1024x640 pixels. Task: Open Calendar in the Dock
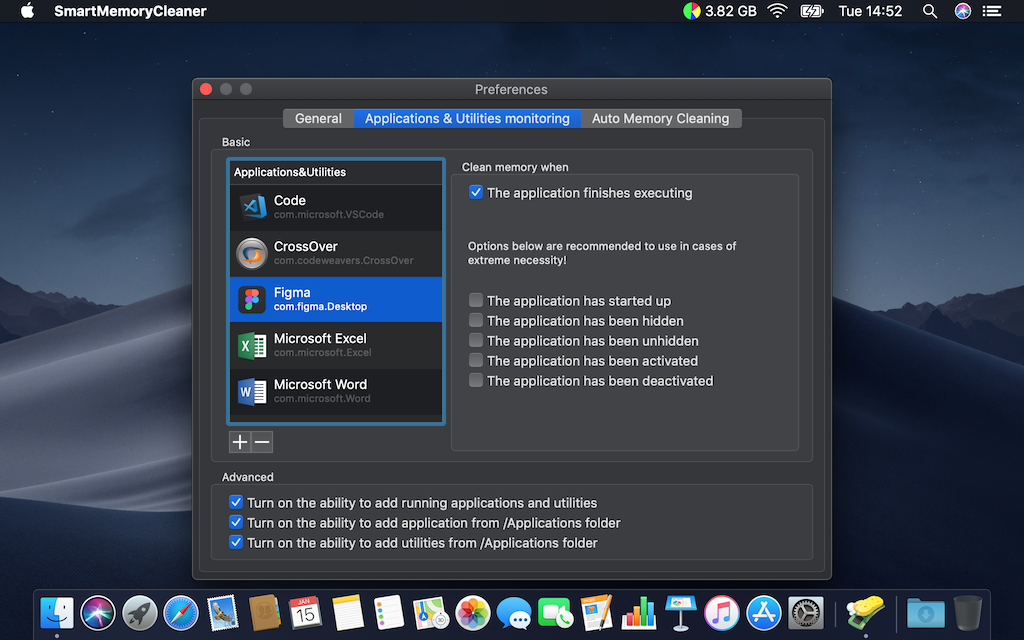(306, 613)
